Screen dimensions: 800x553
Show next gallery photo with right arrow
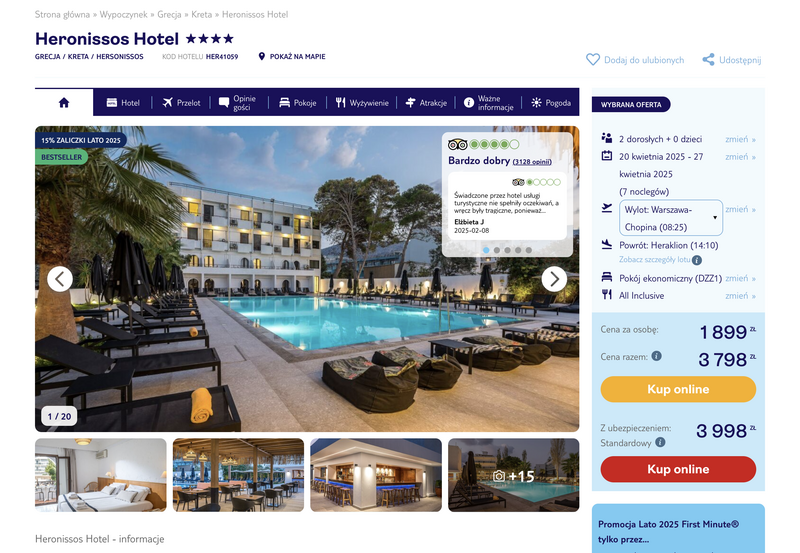click(x=554, y=279)
